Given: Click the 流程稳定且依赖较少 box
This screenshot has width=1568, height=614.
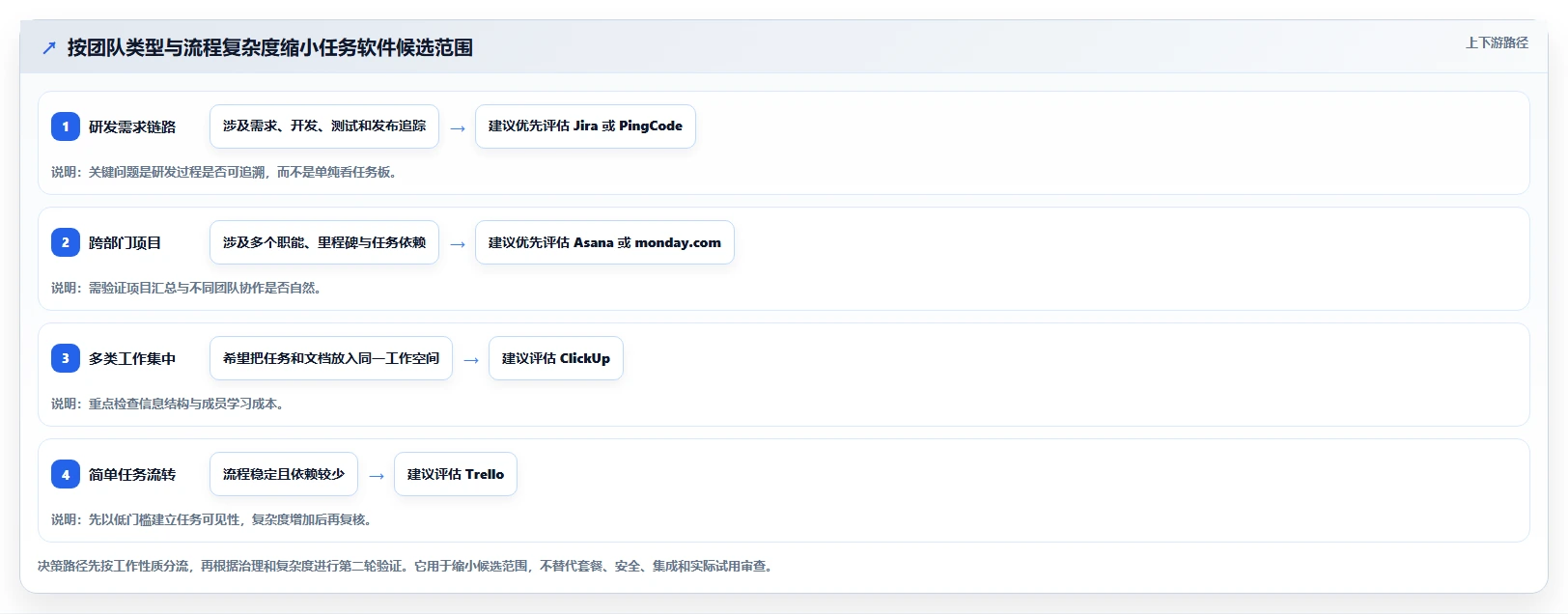Looking at the screenshot, I should click(x=284, y=474).
